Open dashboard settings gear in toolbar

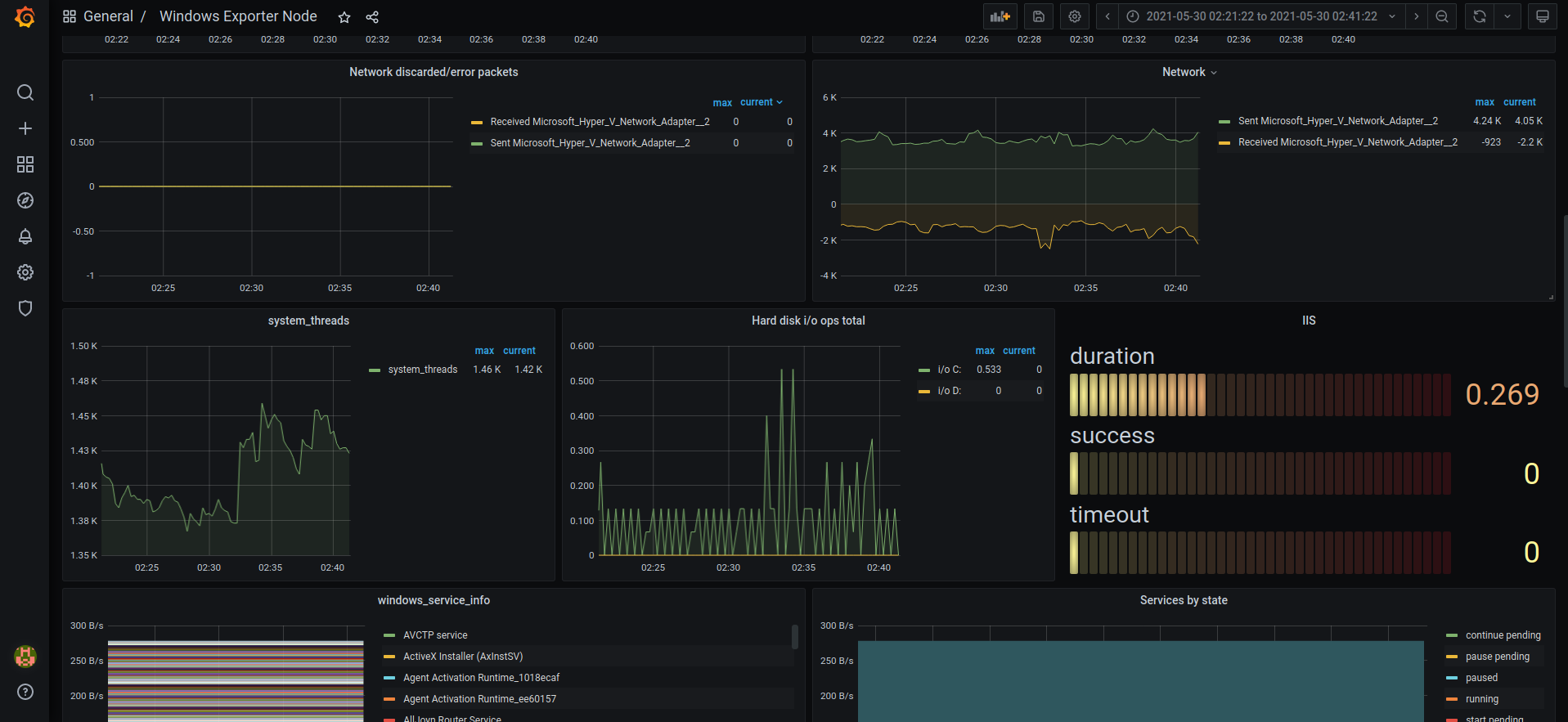click(1075, 16)
